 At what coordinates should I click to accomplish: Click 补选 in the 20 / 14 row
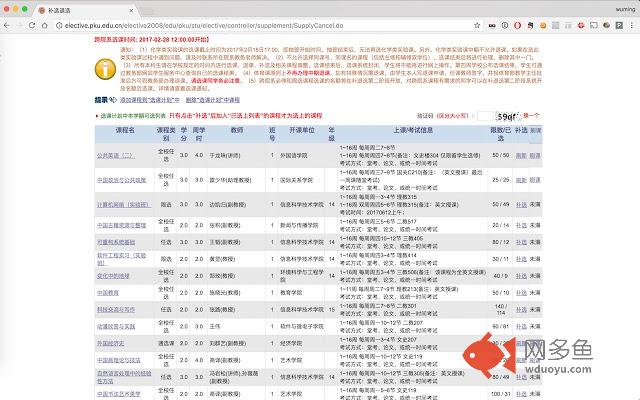521,225
